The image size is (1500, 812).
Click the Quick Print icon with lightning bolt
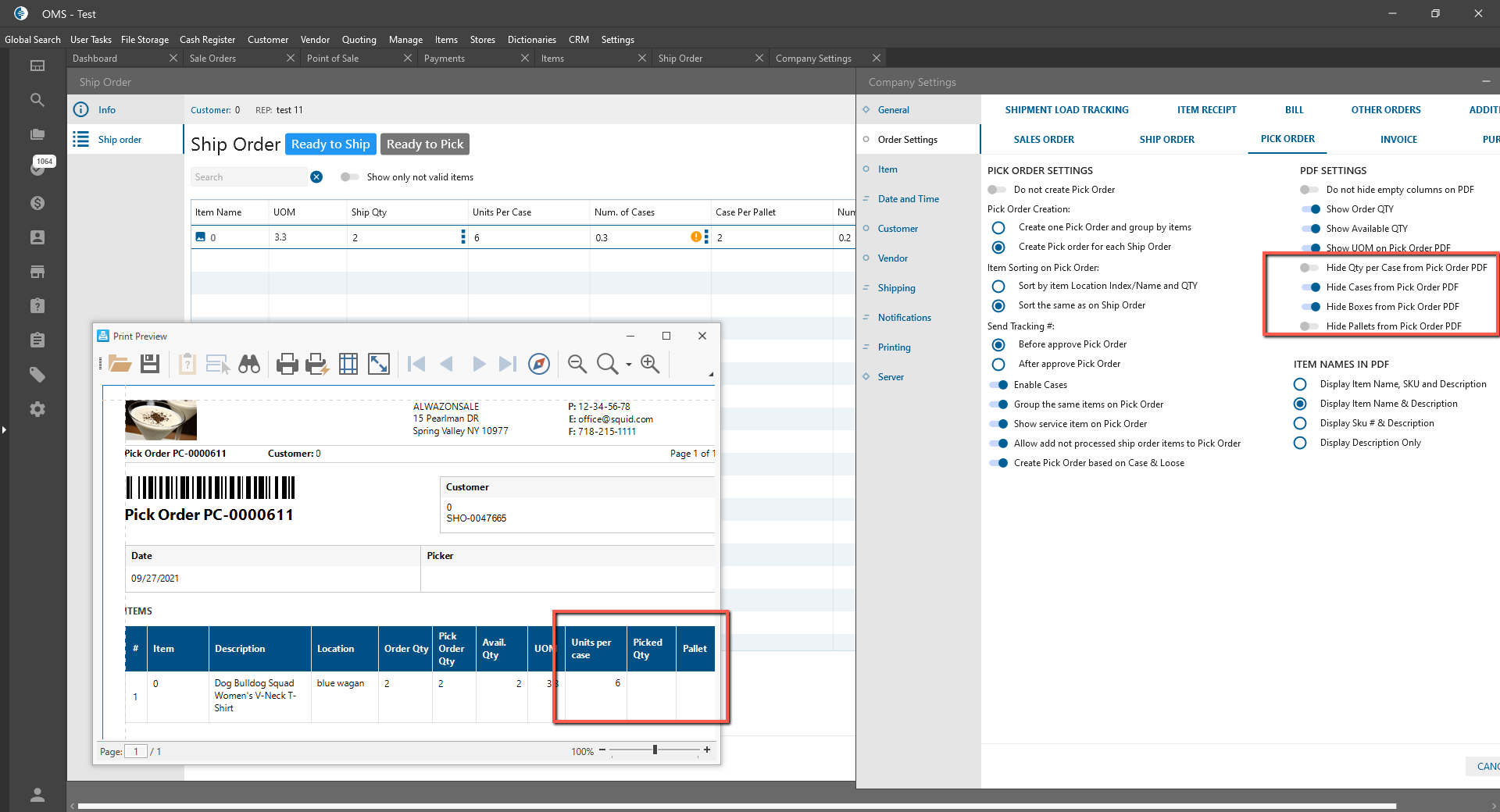pos(316,364)
